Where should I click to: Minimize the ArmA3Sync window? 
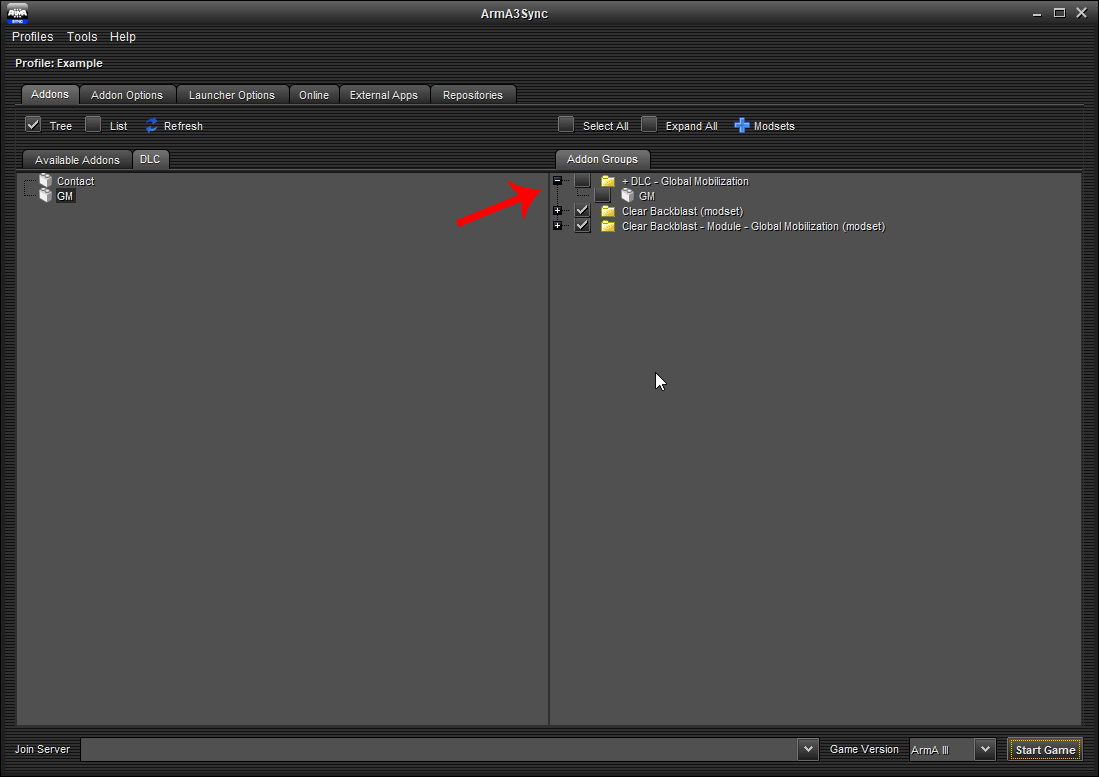1037,13
